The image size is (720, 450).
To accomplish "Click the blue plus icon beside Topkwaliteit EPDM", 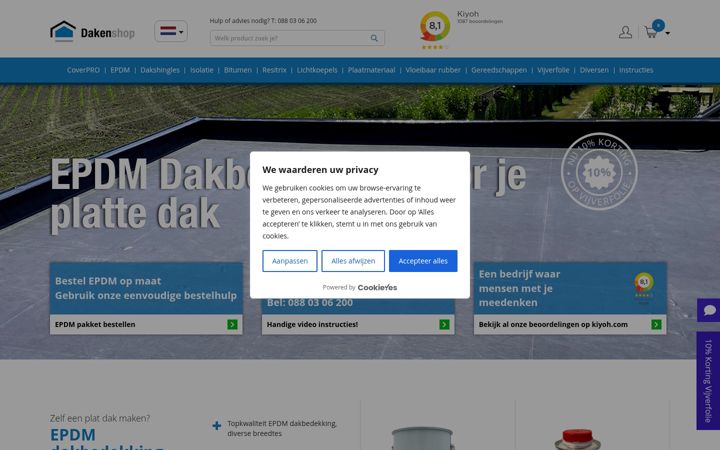I will point(217,426).
